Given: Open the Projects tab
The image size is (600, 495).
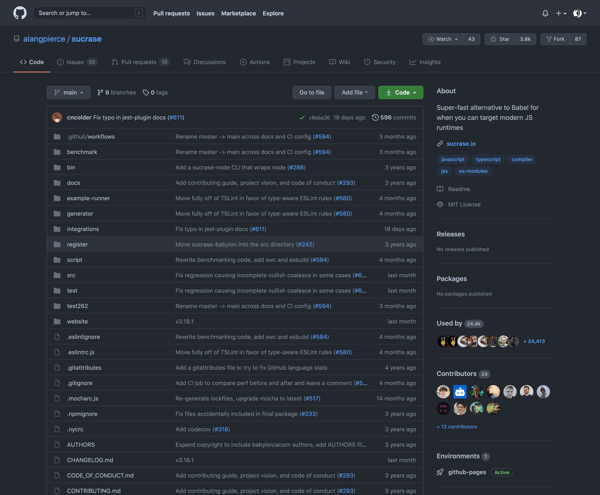Looking at the screenshot, I should click(299, 62).
